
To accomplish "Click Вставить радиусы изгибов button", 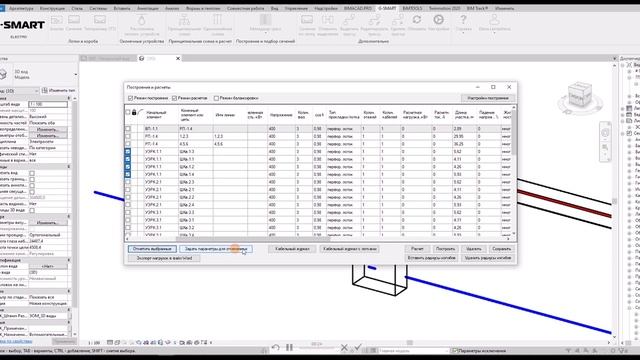I will coord(431,258).
